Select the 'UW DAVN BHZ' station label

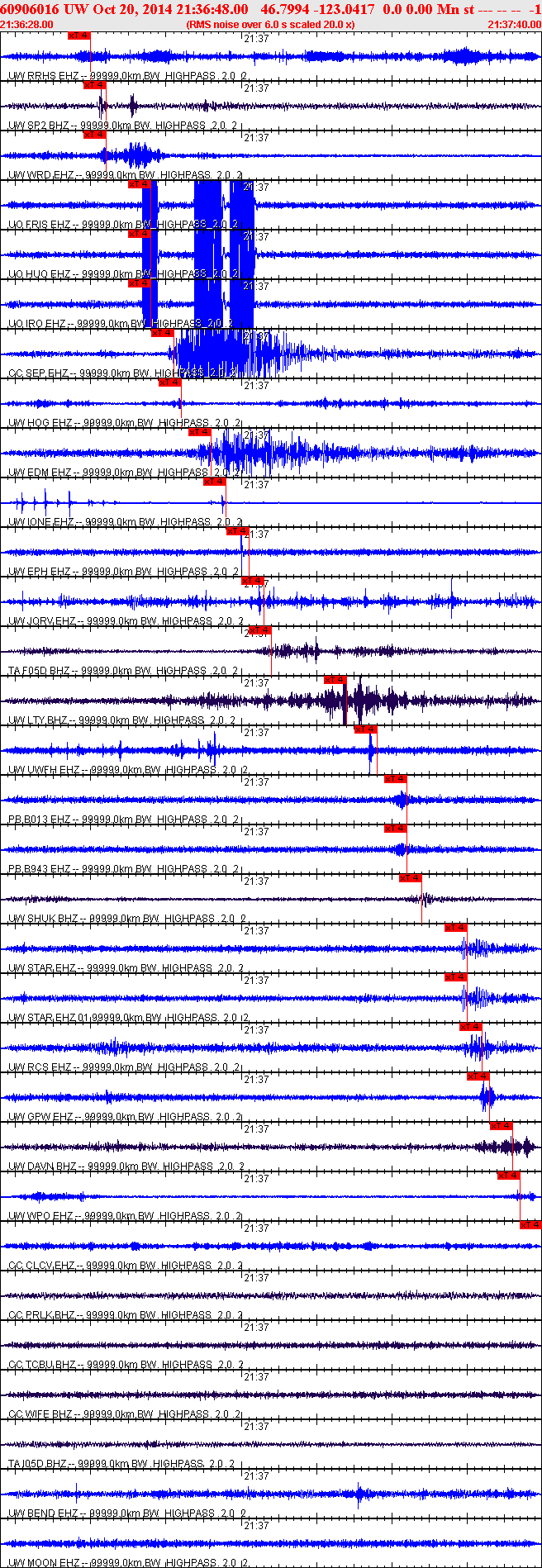(x=42, y=1166)
